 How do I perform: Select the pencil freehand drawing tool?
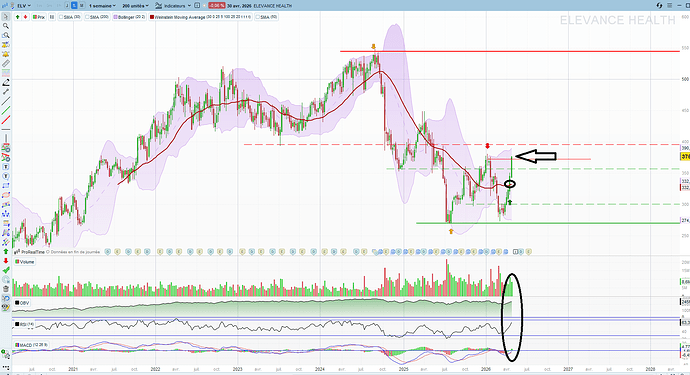[x=6, y=82]
